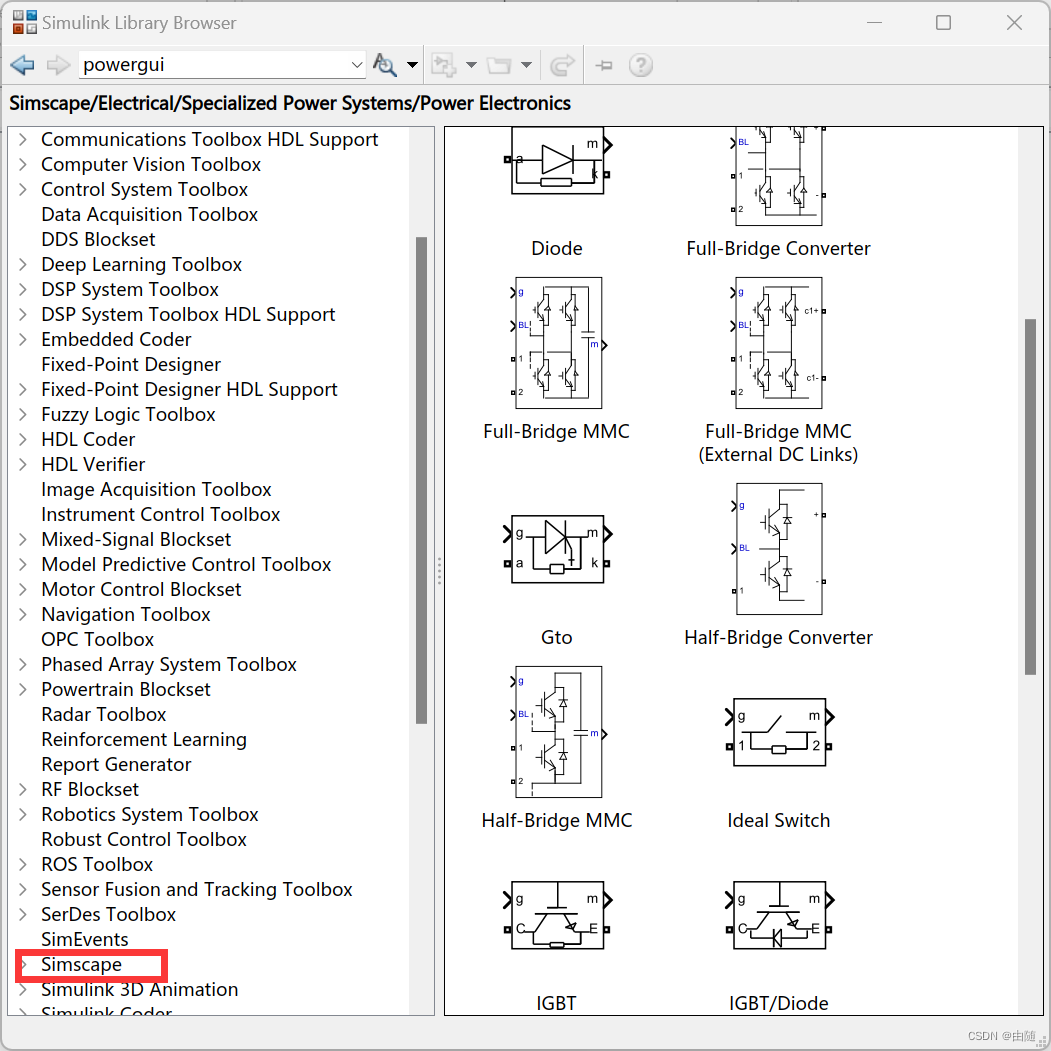Select DDS Blockset in tree
1051x1051 pixels.
[x=98, y=239]
